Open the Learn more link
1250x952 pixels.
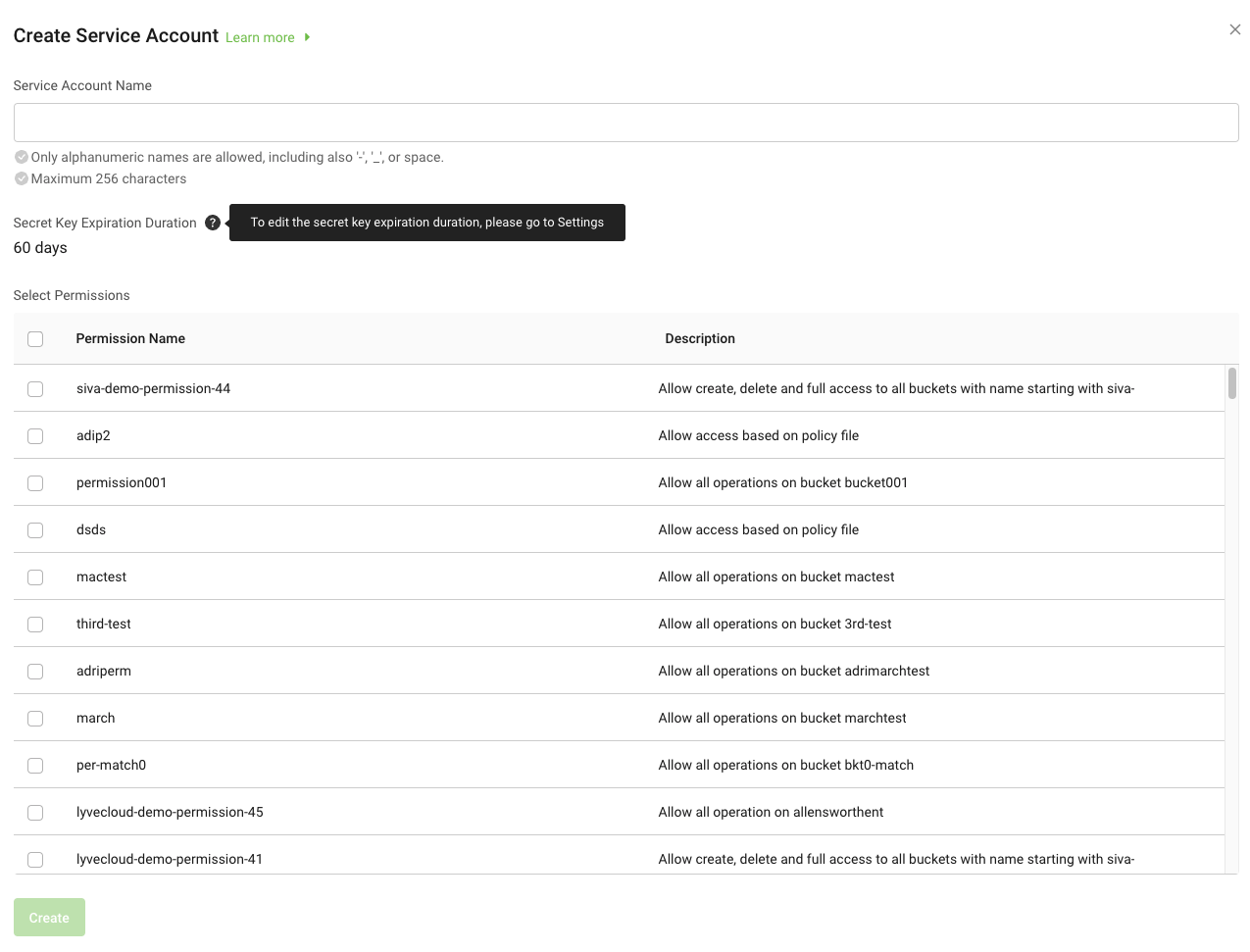click(x=260, y=37)
